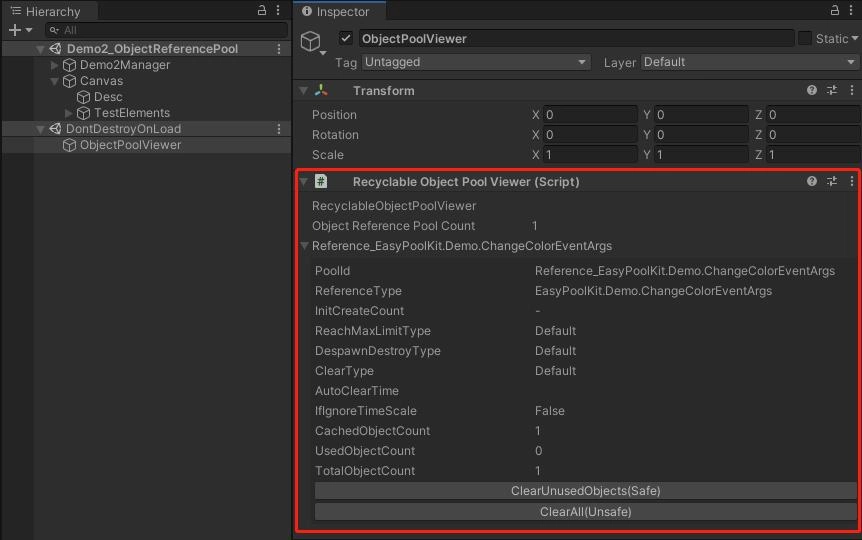This screenshot has height=540, width=862.
Task: Click the plus create-object button in Hierarchy
Action: (15, 30)
